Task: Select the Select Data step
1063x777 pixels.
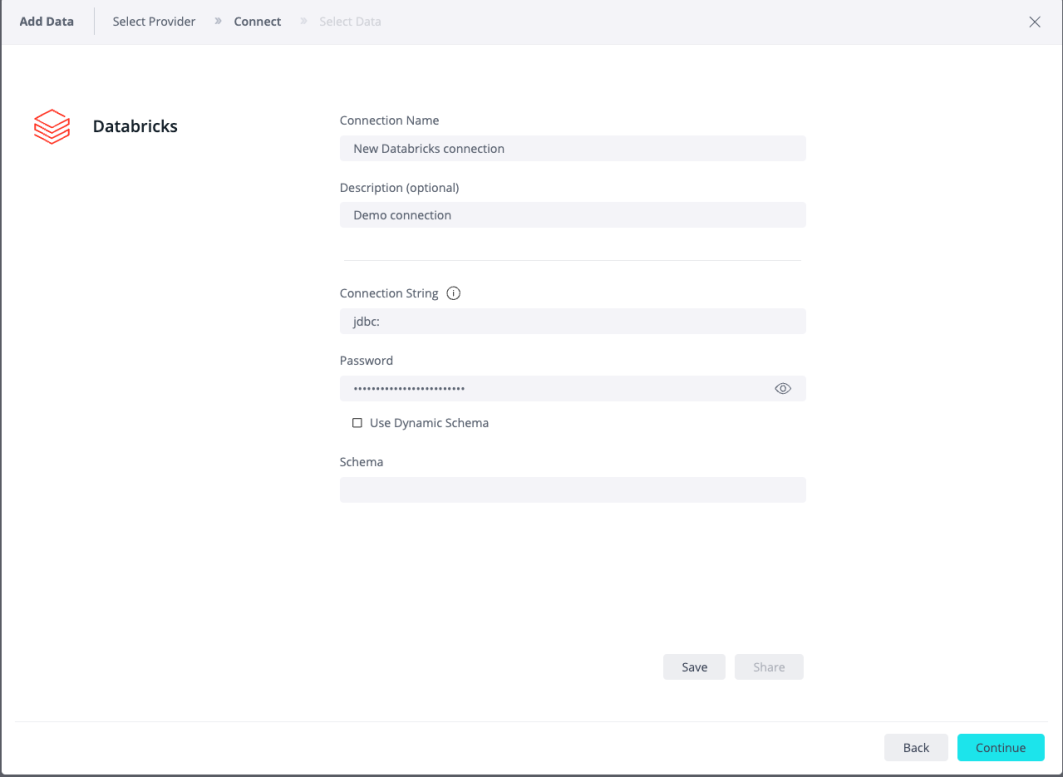Action: (x=350, y=22)
